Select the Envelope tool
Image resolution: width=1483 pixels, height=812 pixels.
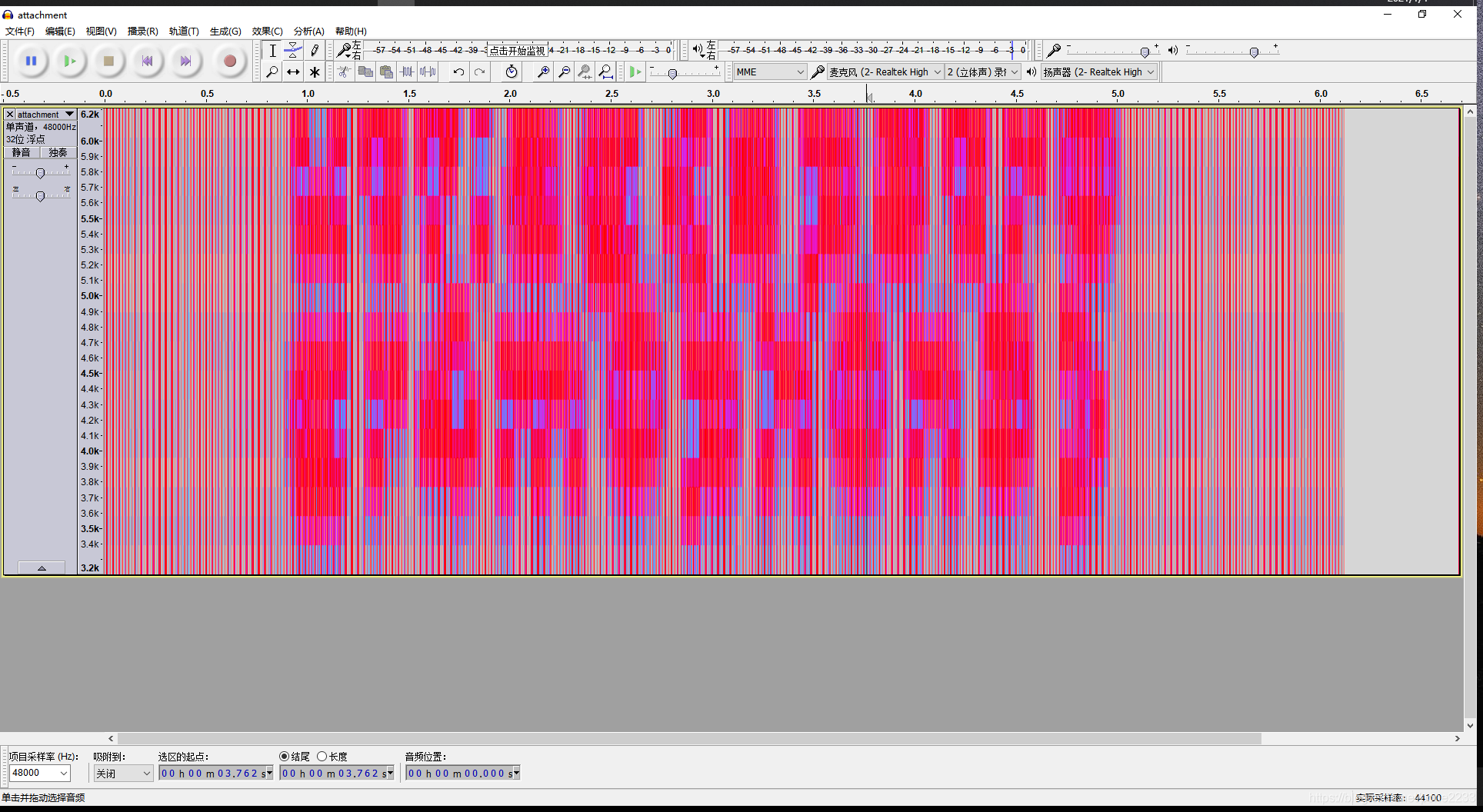[293, 51]
